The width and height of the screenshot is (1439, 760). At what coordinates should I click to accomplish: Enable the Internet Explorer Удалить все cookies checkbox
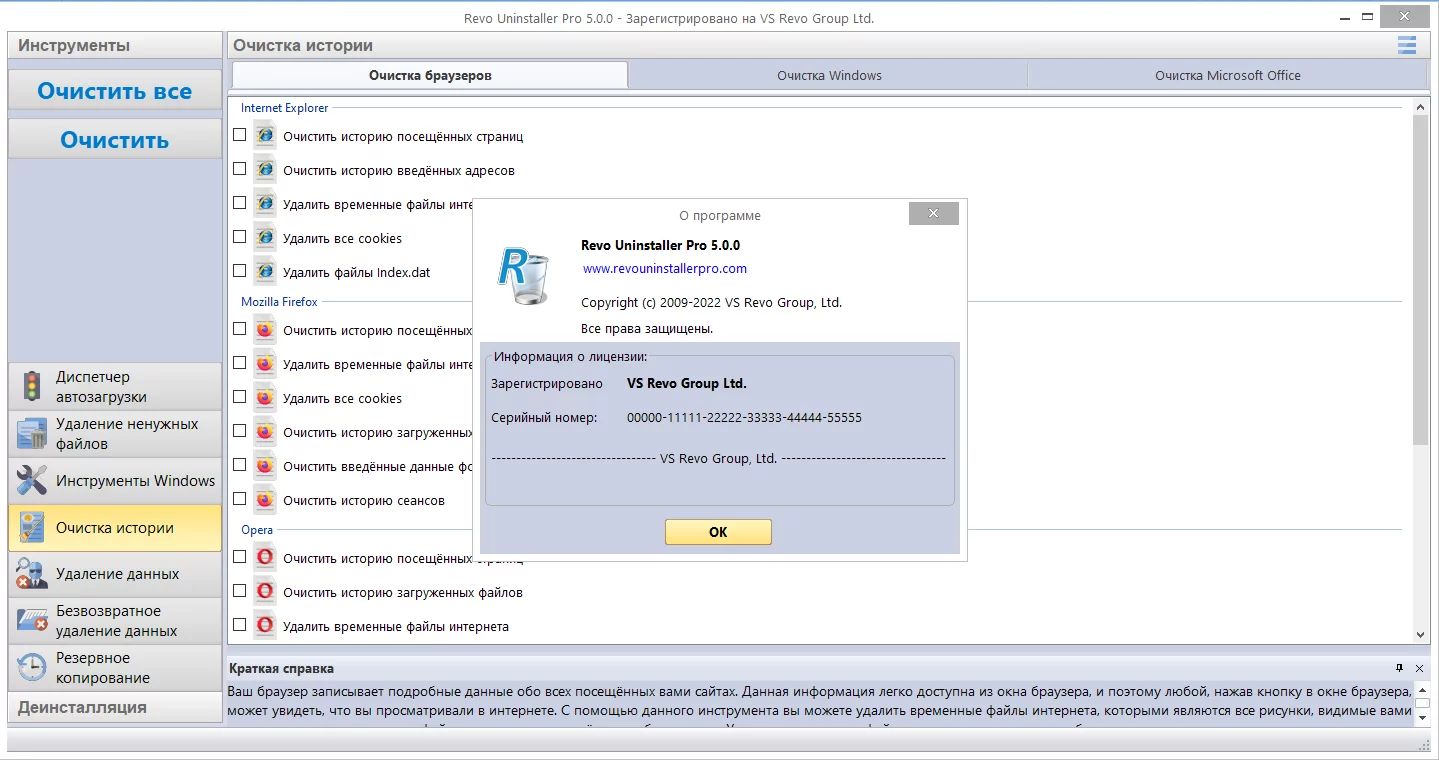pyautogui.click(x=240, y=236)
